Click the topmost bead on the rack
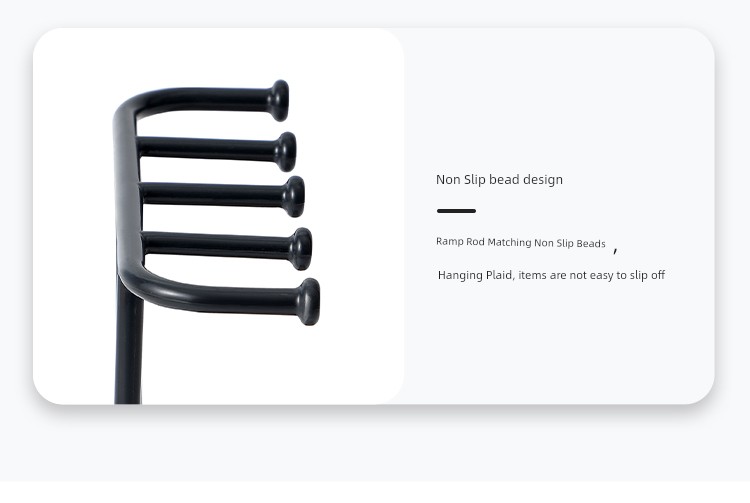 click(278, 100)
